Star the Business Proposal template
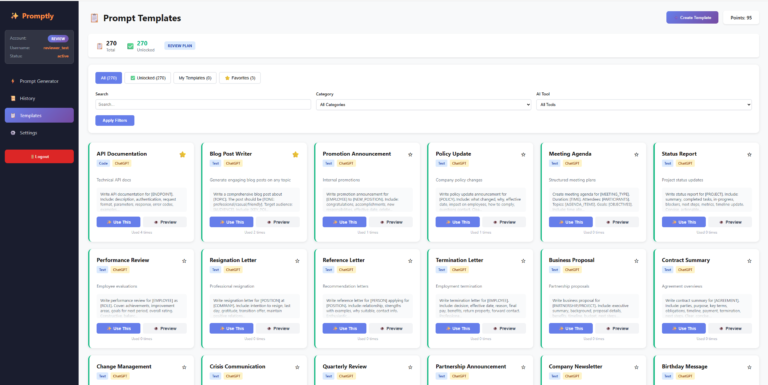Image resolution: width=768 pixels, height=385 pixels. coord(636,261)
